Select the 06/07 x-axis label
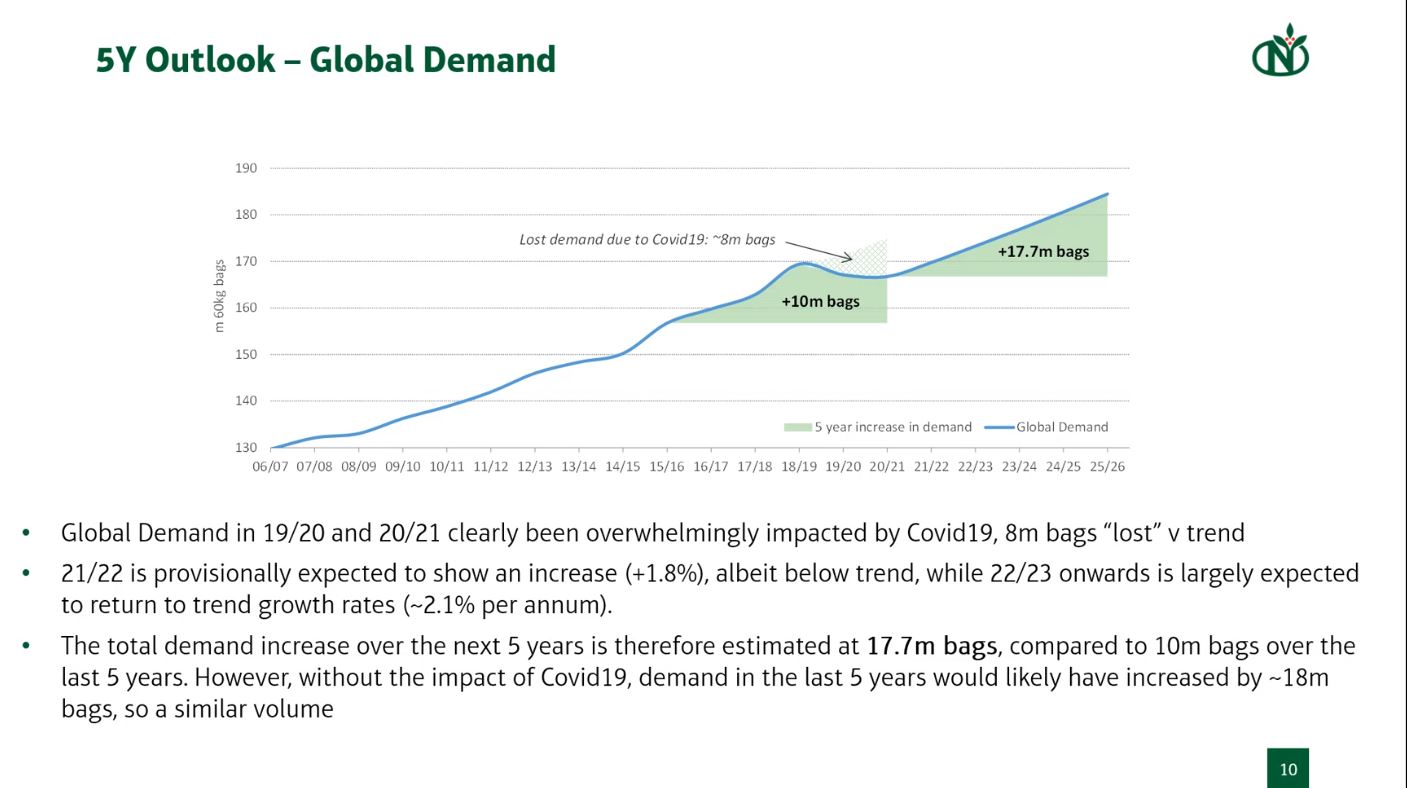 [x=270, y=467]
